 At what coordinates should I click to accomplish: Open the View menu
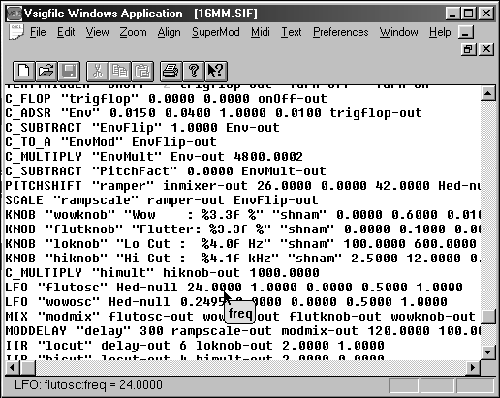[97, 32]
